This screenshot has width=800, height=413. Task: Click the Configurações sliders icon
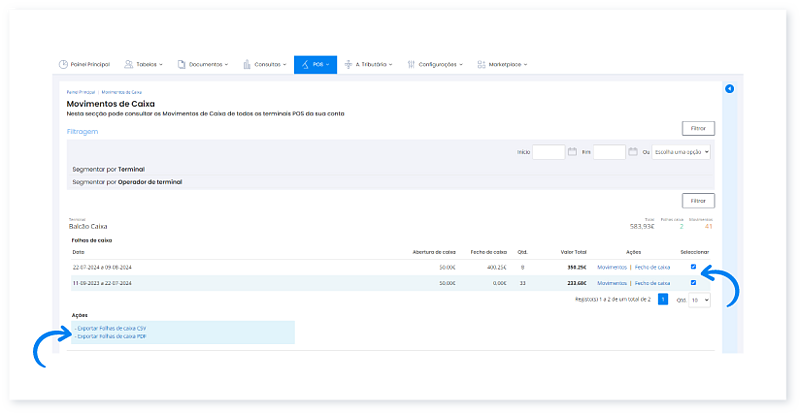coord(414,64)
